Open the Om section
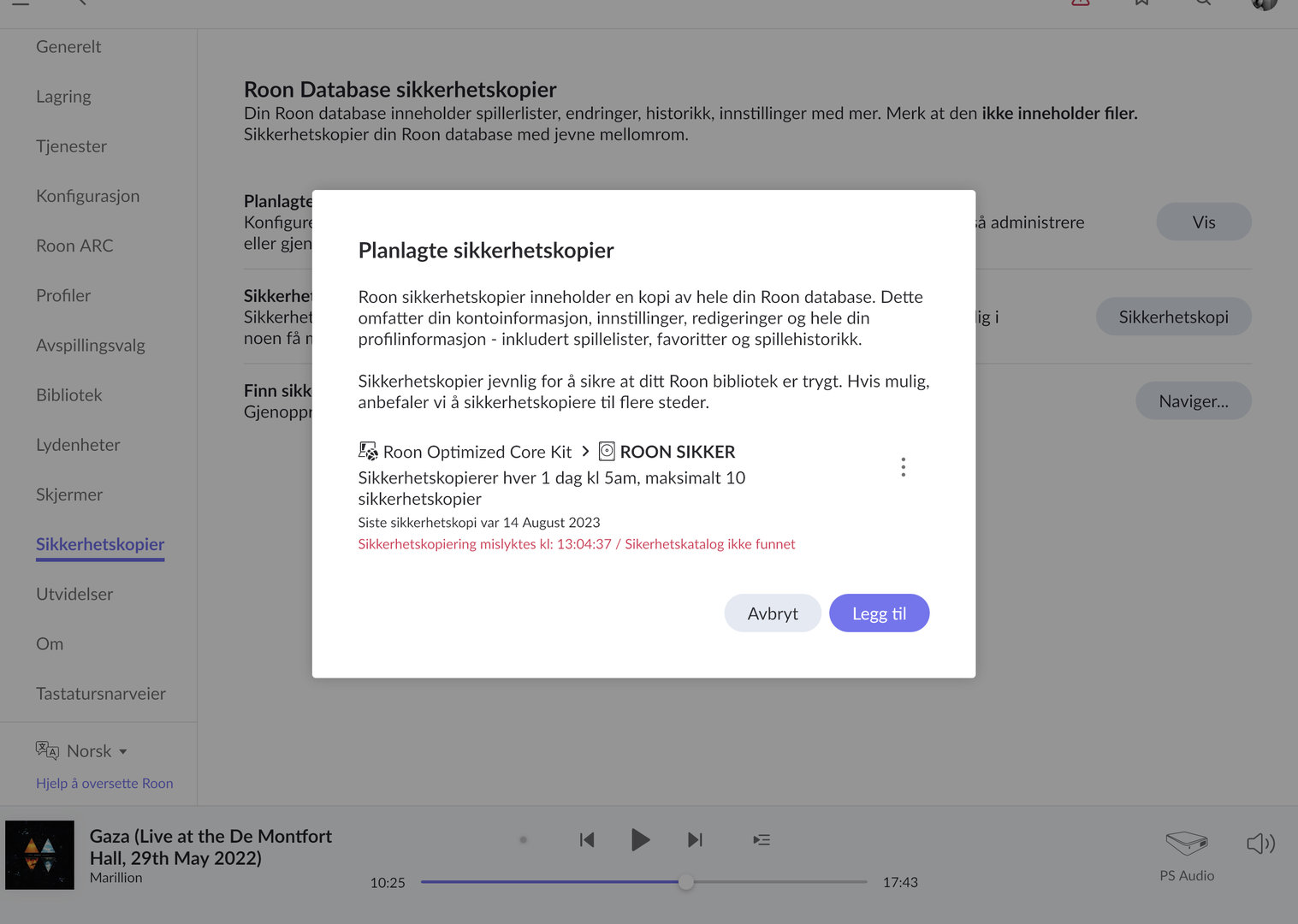 pyautogui.click(x=50, y=643)
